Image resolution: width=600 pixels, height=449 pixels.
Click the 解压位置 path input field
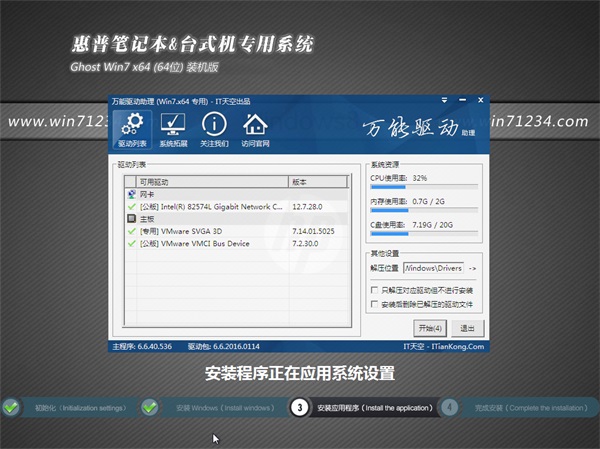point(433,269)
